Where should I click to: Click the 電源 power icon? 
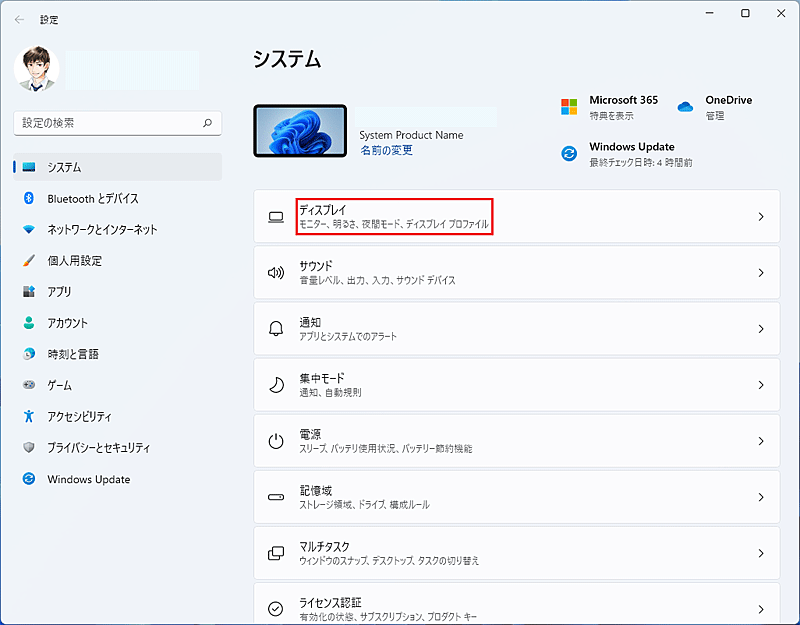(x=276, y=441)
